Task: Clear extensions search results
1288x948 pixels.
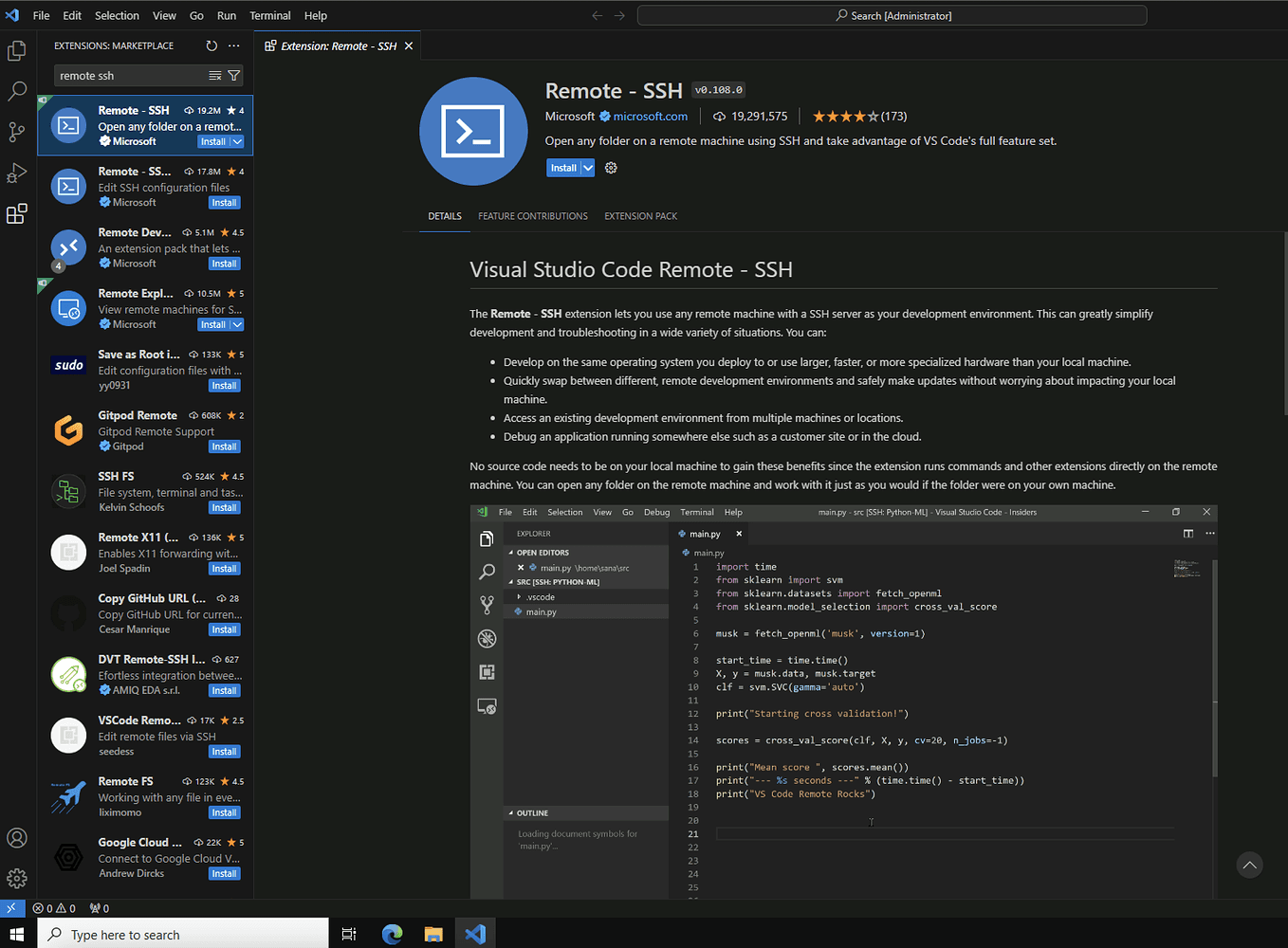Action: (x=215, y=76)
